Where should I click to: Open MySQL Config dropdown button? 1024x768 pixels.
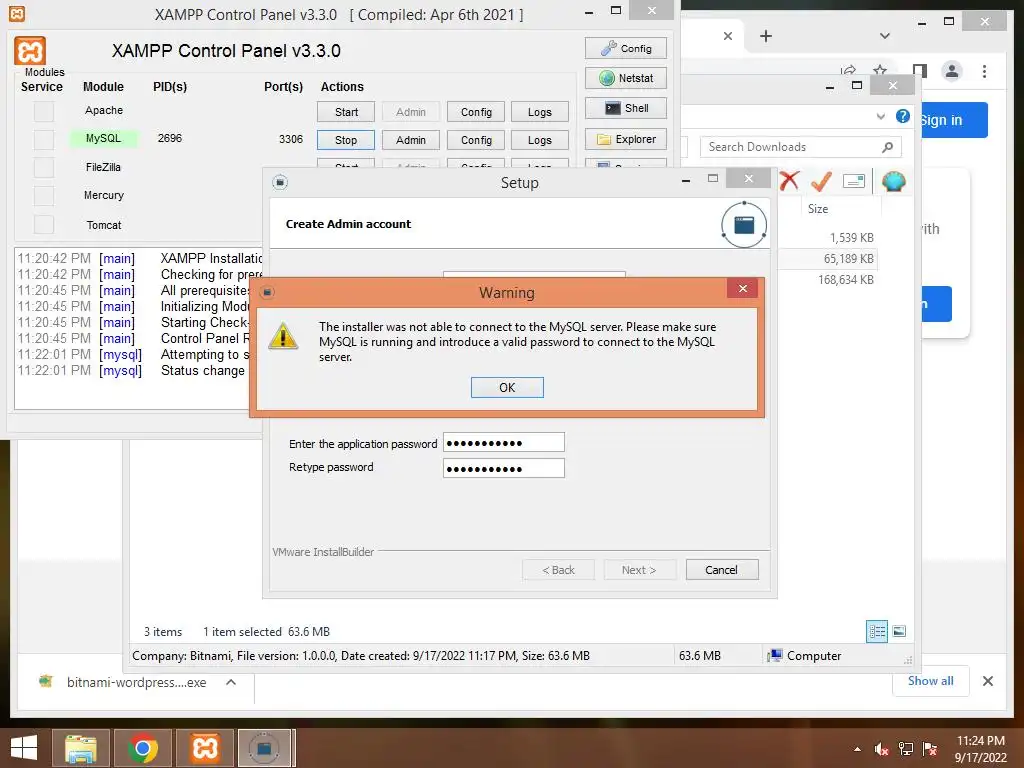(x=476, y=140)
